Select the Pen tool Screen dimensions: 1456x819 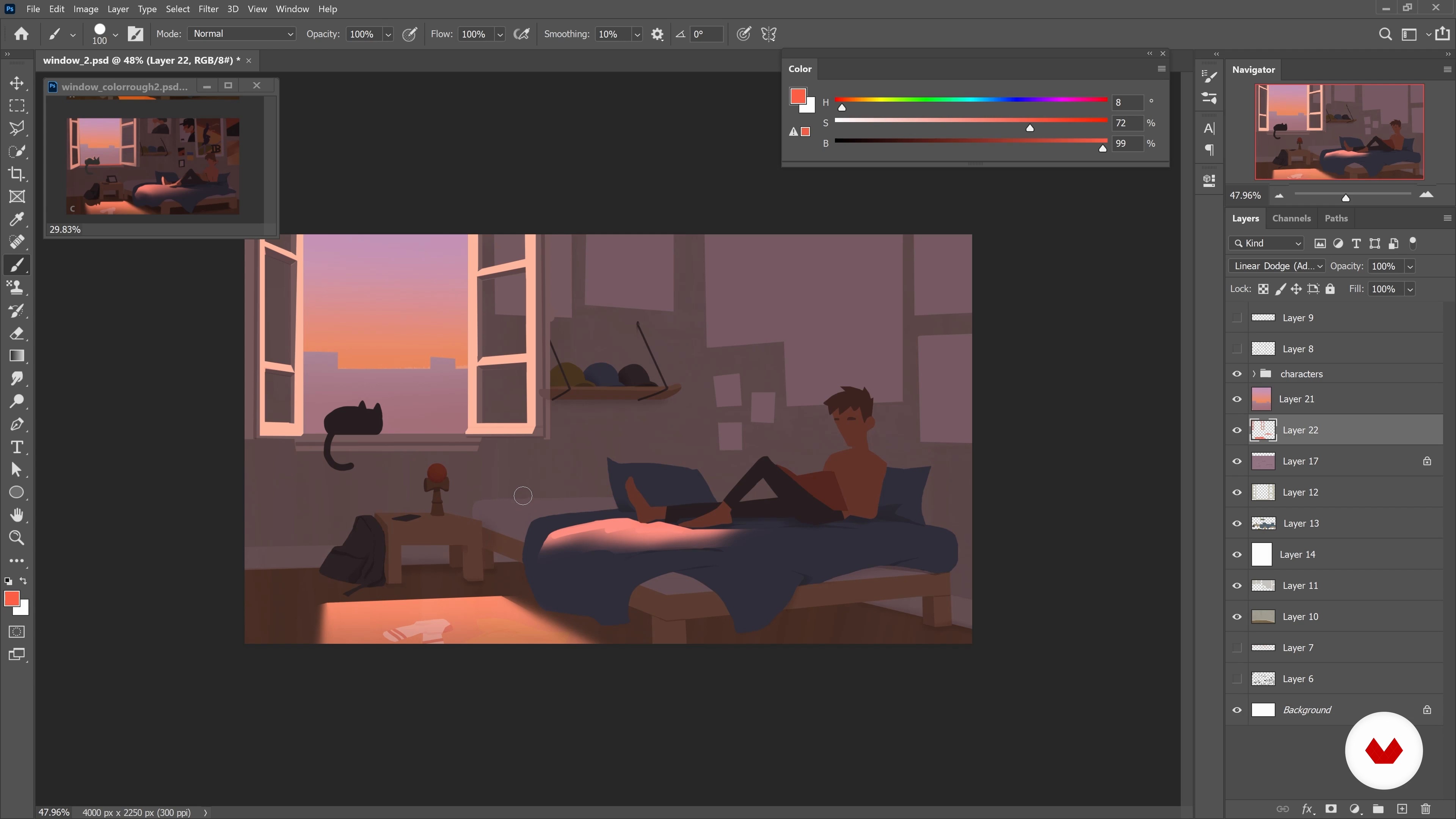pos(17,424)
